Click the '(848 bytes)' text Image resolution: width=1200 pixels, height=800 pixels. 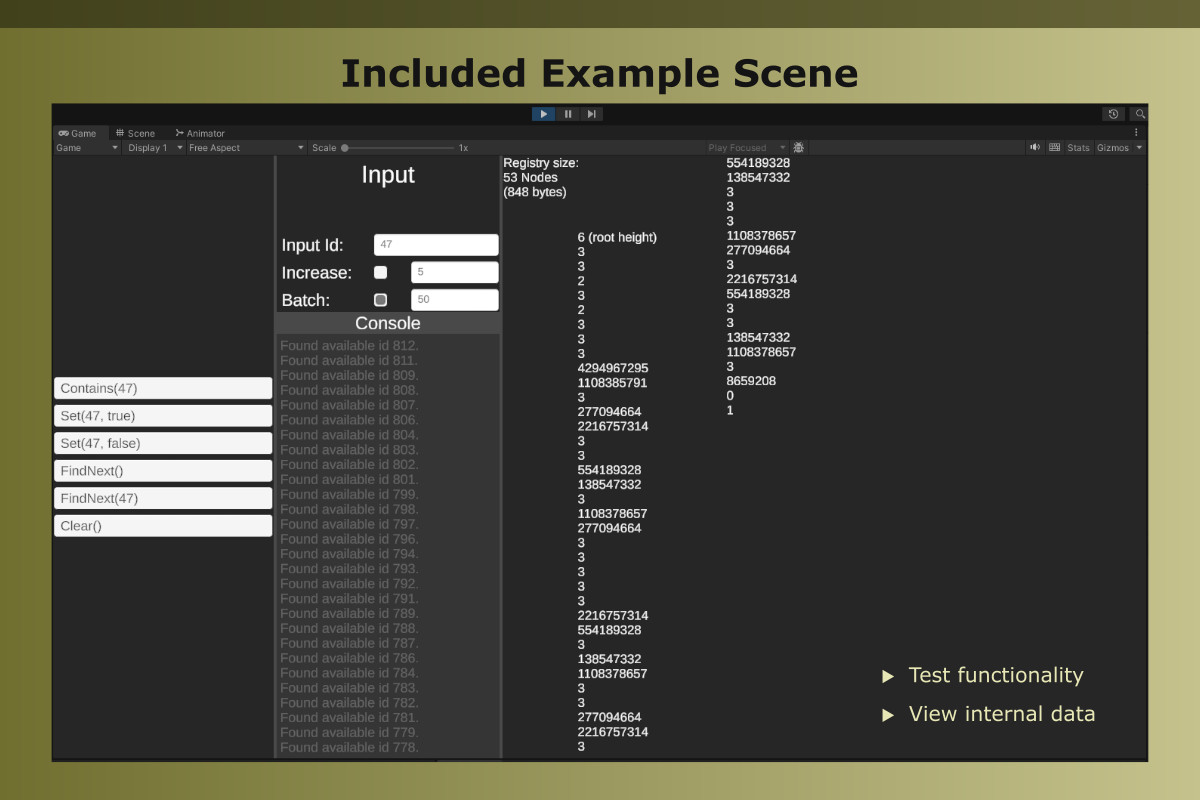tap(535, 192)
